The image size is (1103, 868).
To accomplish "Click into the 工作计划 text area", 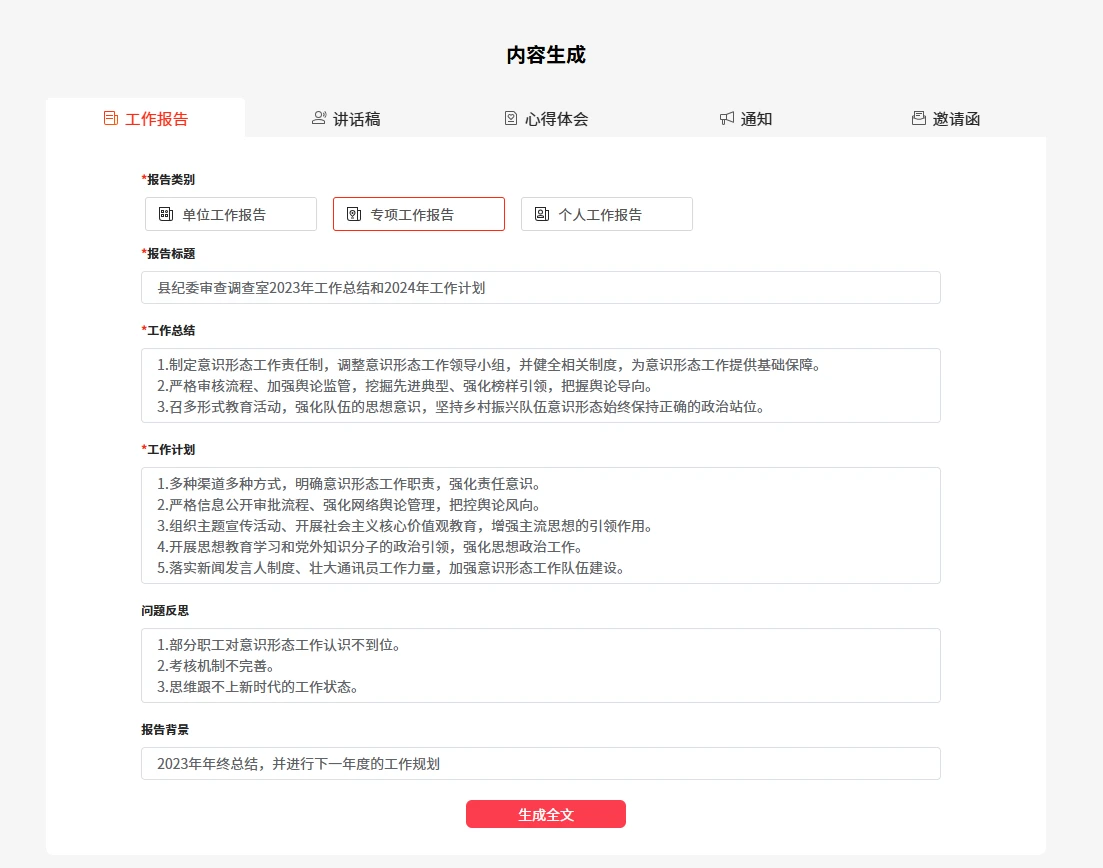I will [540, 525].
